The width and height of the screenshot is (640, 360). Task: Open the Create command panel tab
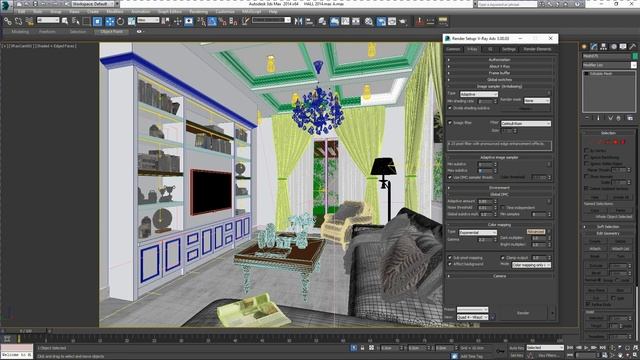(584, 47)
